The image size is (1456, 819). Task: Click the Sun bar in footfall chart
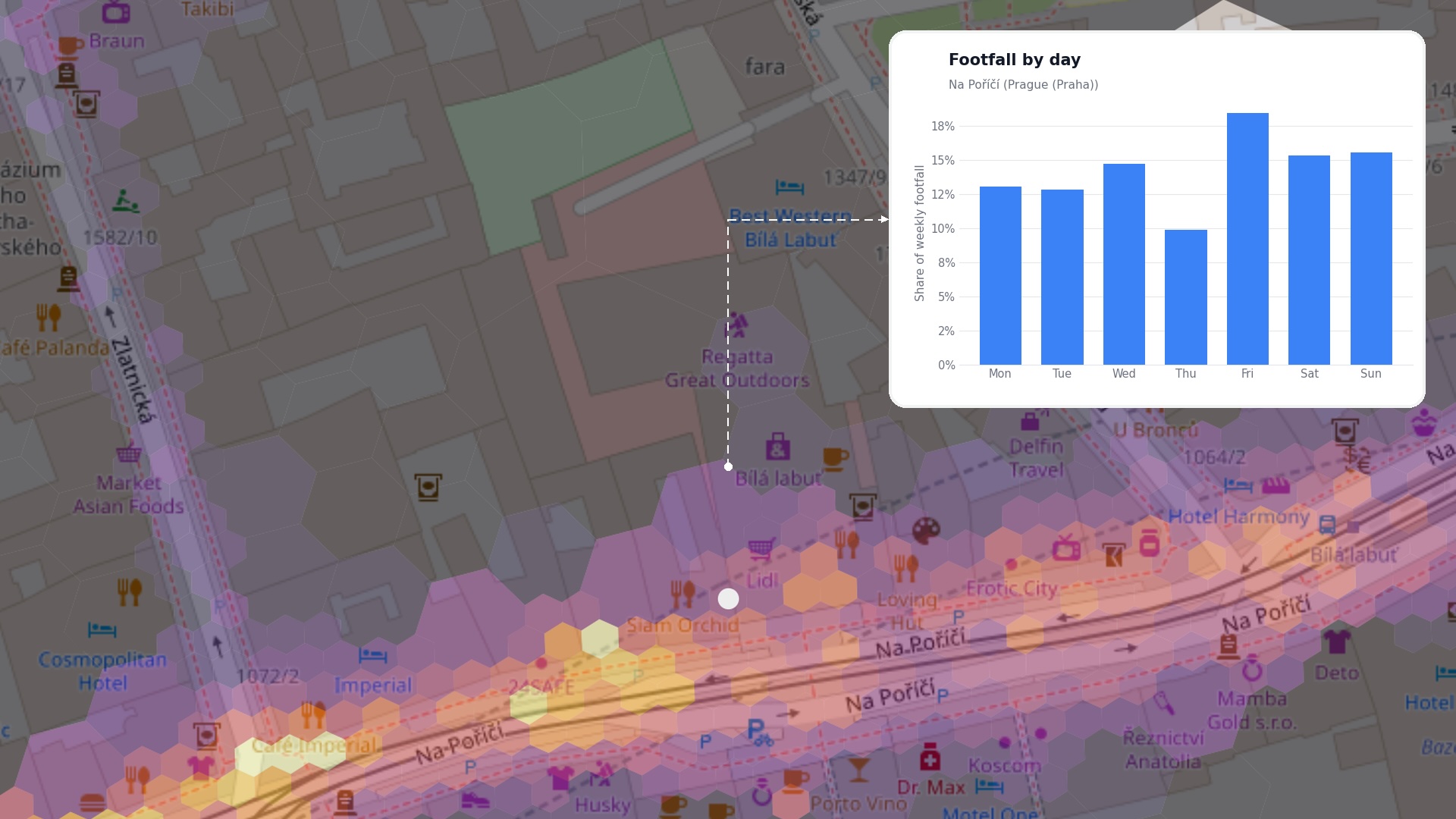pos(1371,259)
